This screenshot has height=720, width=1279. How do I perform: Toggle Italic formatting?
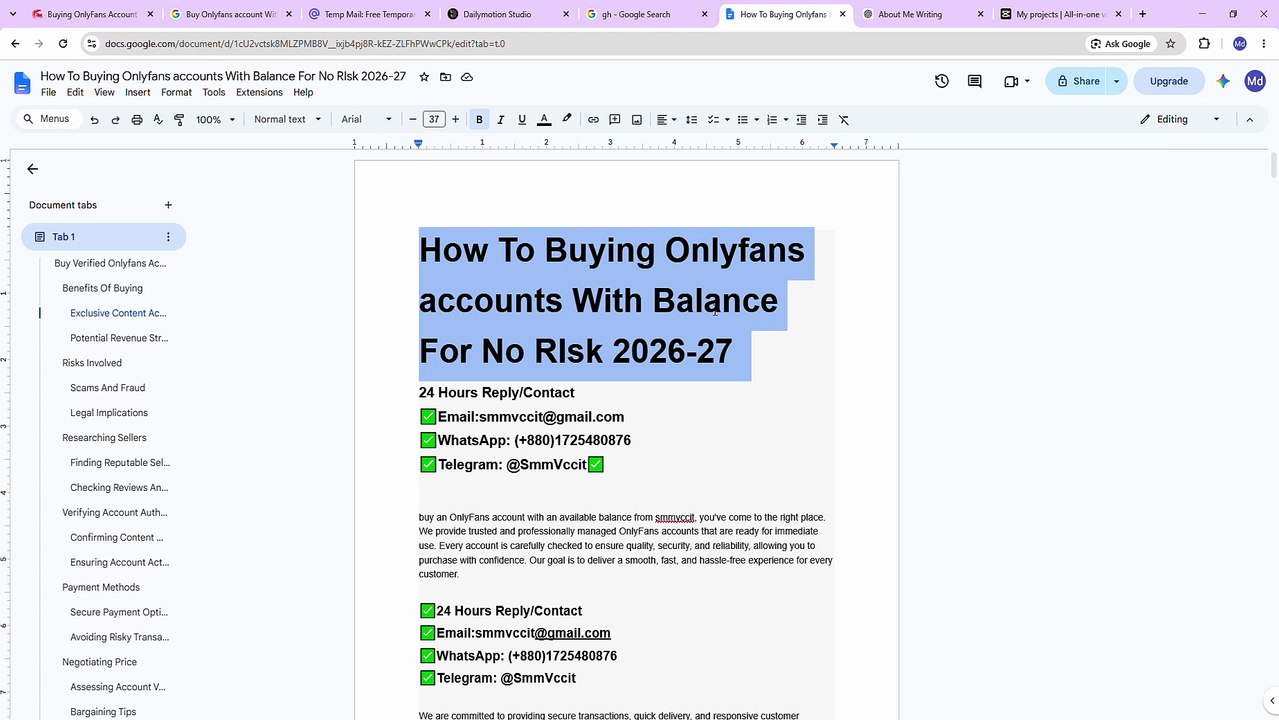[501, 119]
